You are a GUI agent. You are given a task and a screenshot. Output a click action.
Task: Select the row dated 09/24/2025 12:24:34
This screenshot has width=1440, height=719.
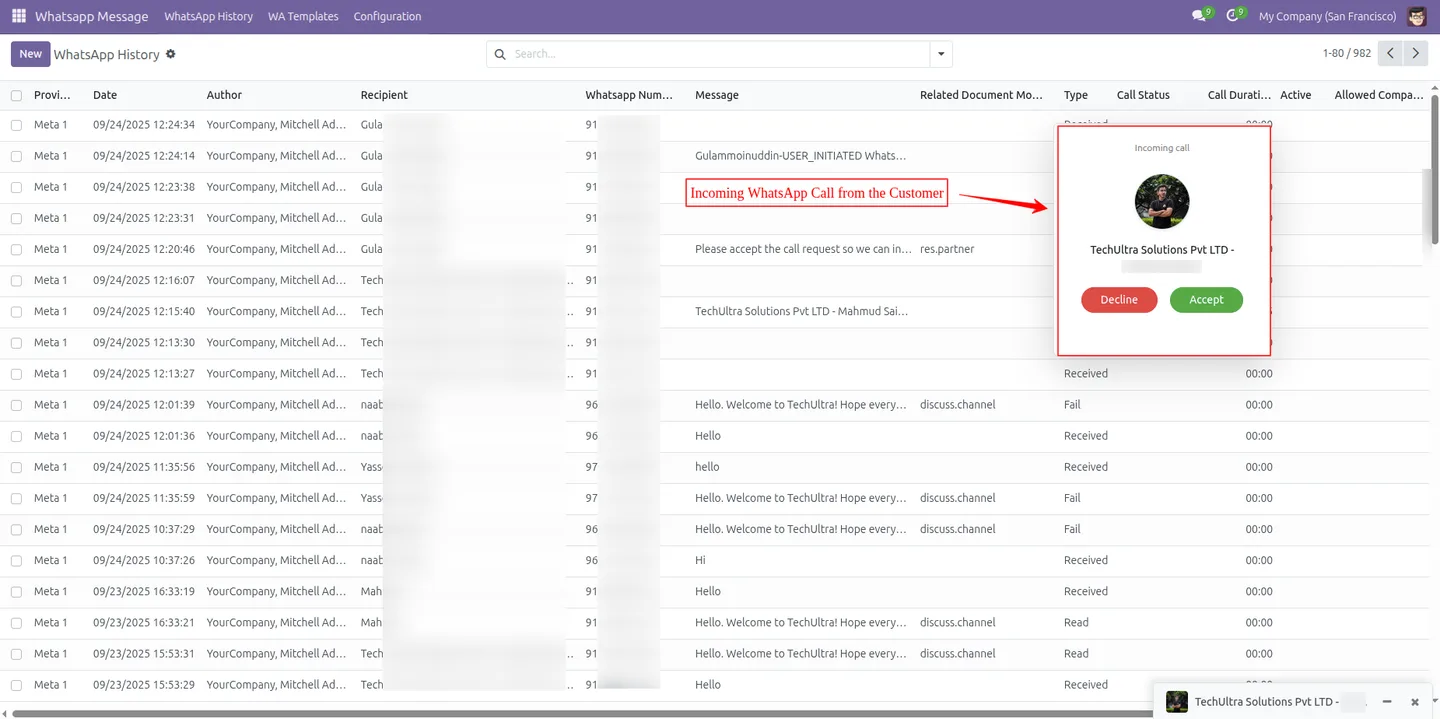[x=16, y=125]
